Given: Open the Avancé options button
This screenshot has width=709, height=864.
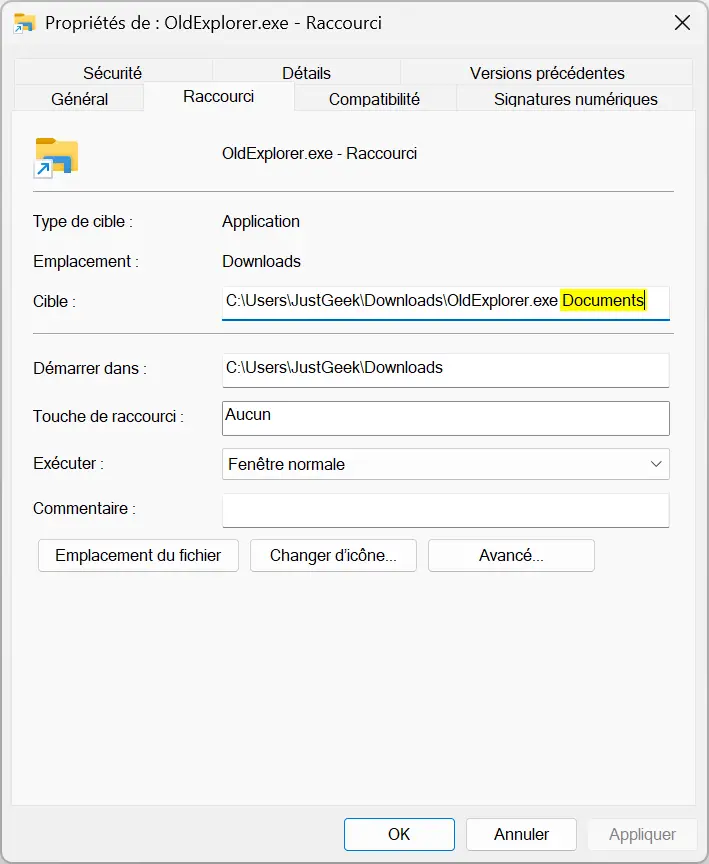Looking at the screenshot, I should [511, 555].
